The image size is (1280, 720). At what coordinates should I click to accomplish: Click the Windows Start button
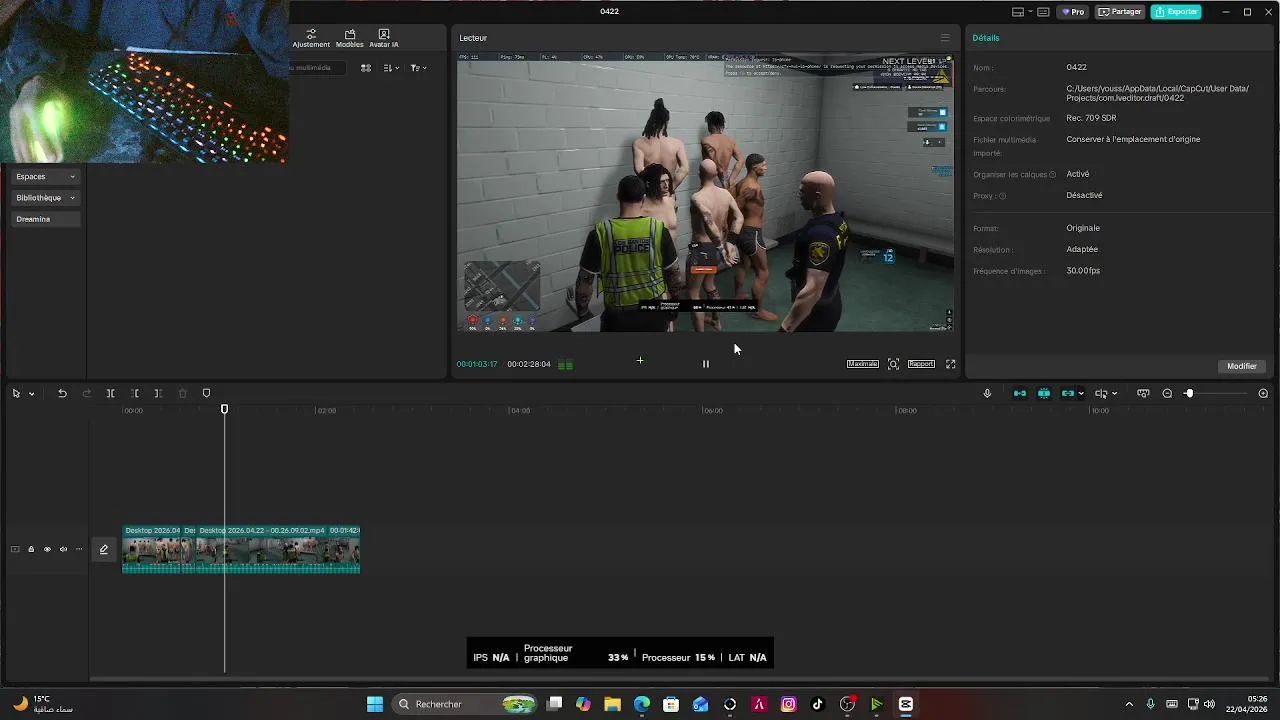(x=375, y=704)
